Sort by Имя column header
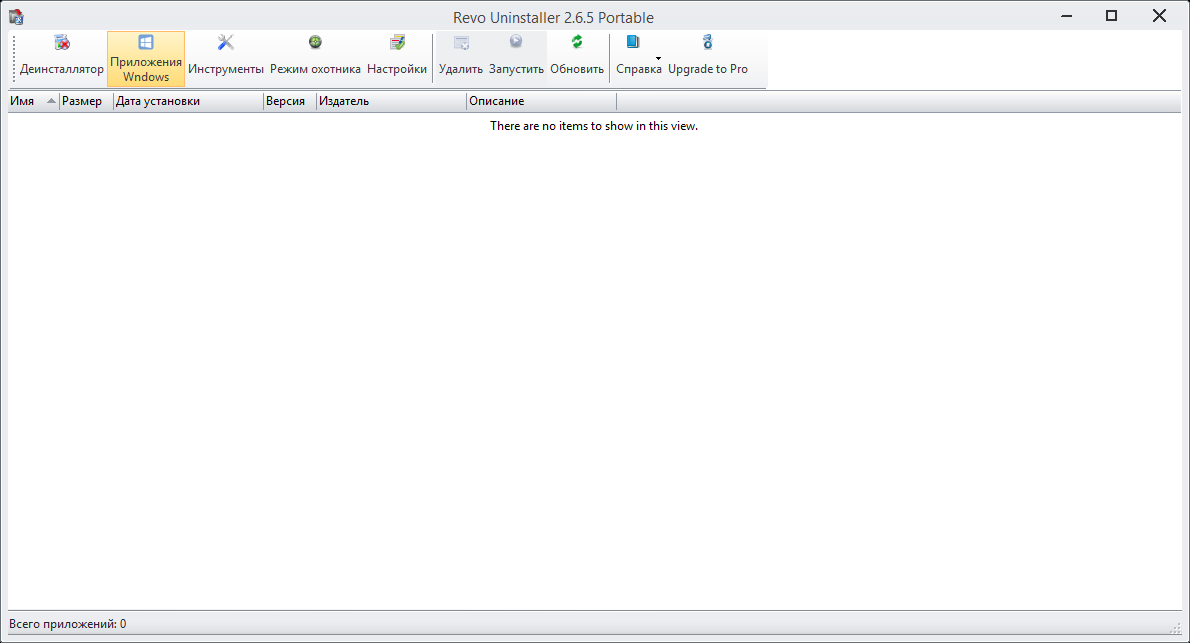Viewport: 1190px width, 643px height. (33, 101)
